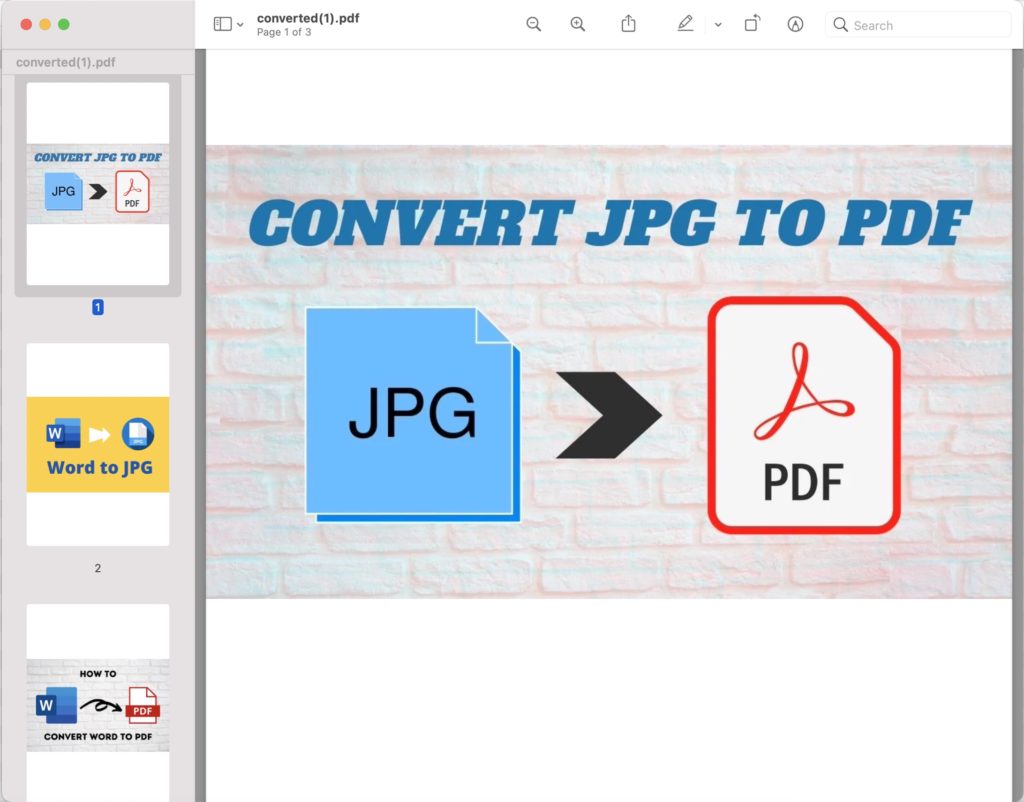
Task: Collapse the converted(1).pdf sidebar header
Action: [66, 62]
